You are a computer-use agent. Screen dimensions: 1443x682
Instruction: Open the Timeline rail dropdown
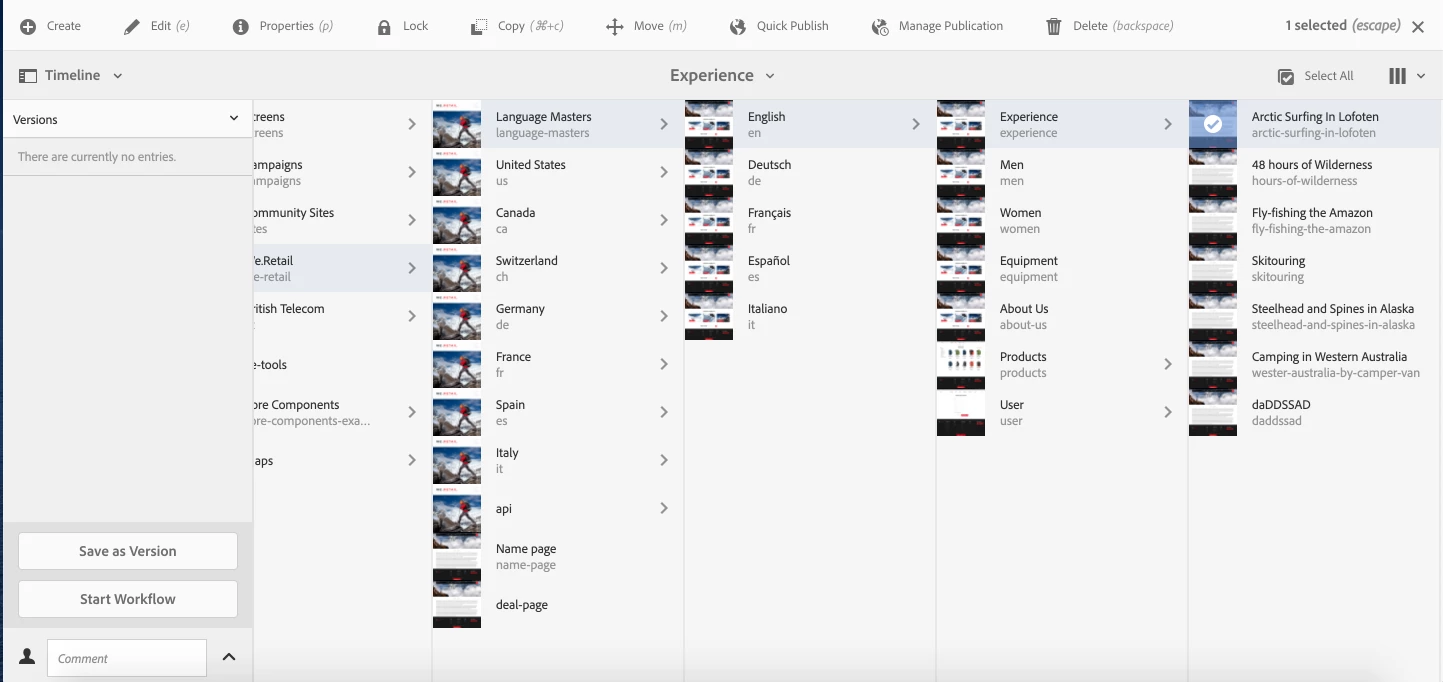point(118,76)
